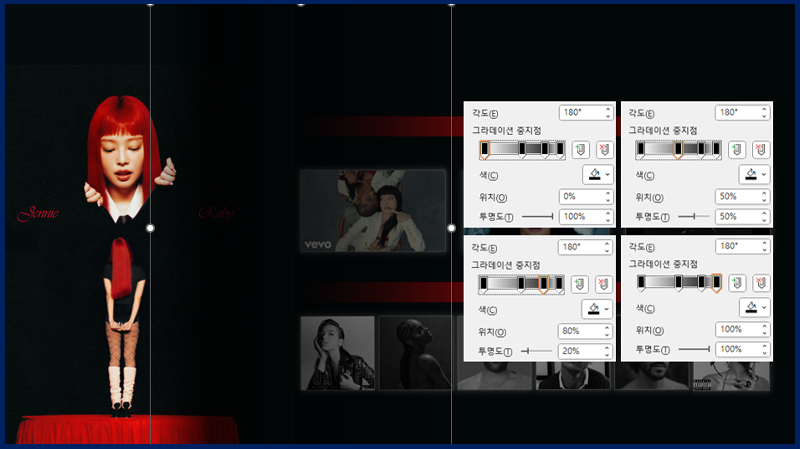Image resolution: width=800 pixels, height=449 pixels.
Task: Open color picker dropdown in the 0% position panel
Action: 597,174
